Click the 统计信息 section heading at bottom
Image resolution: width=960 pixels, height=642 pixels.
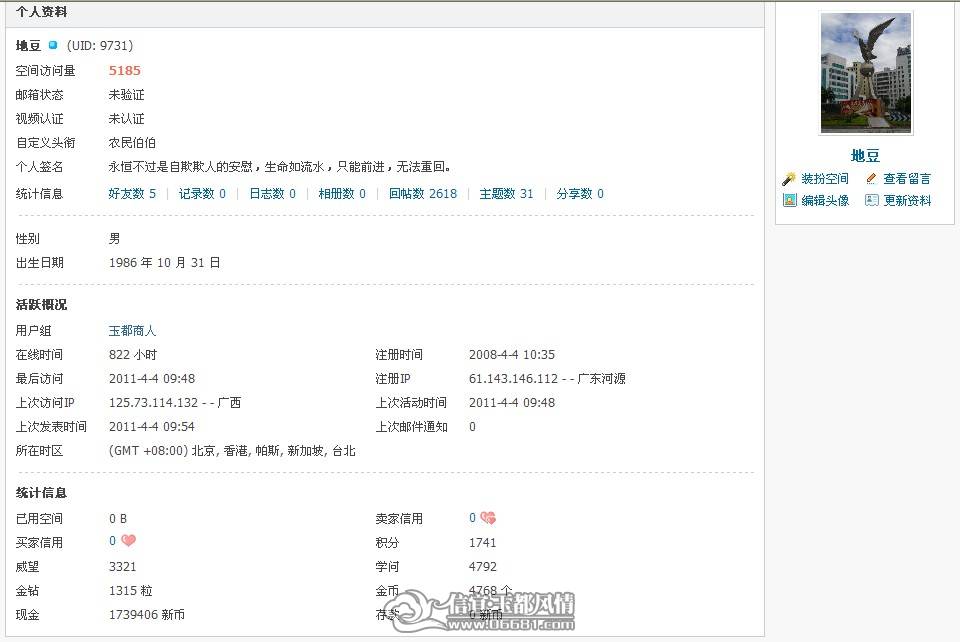pos(42,493)
